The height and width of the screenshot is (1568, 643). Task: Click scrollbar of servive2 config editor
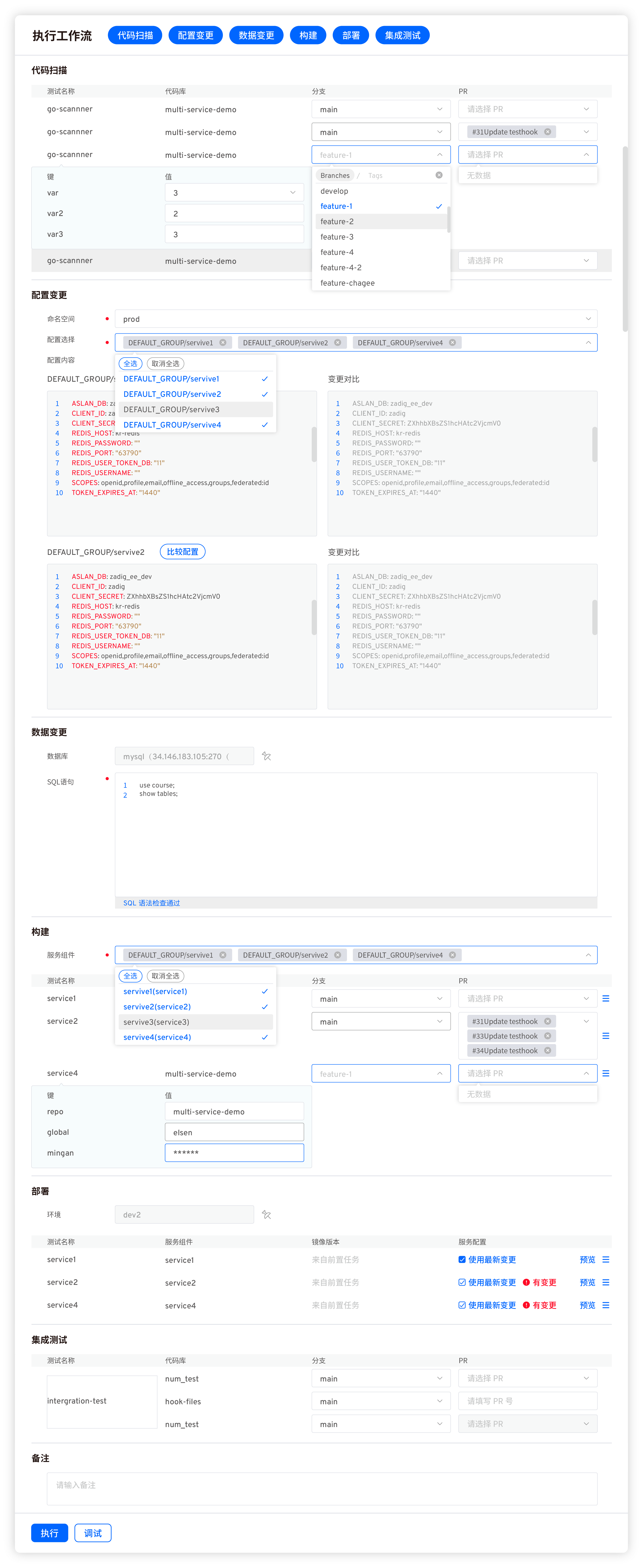[x=314, y=617]
